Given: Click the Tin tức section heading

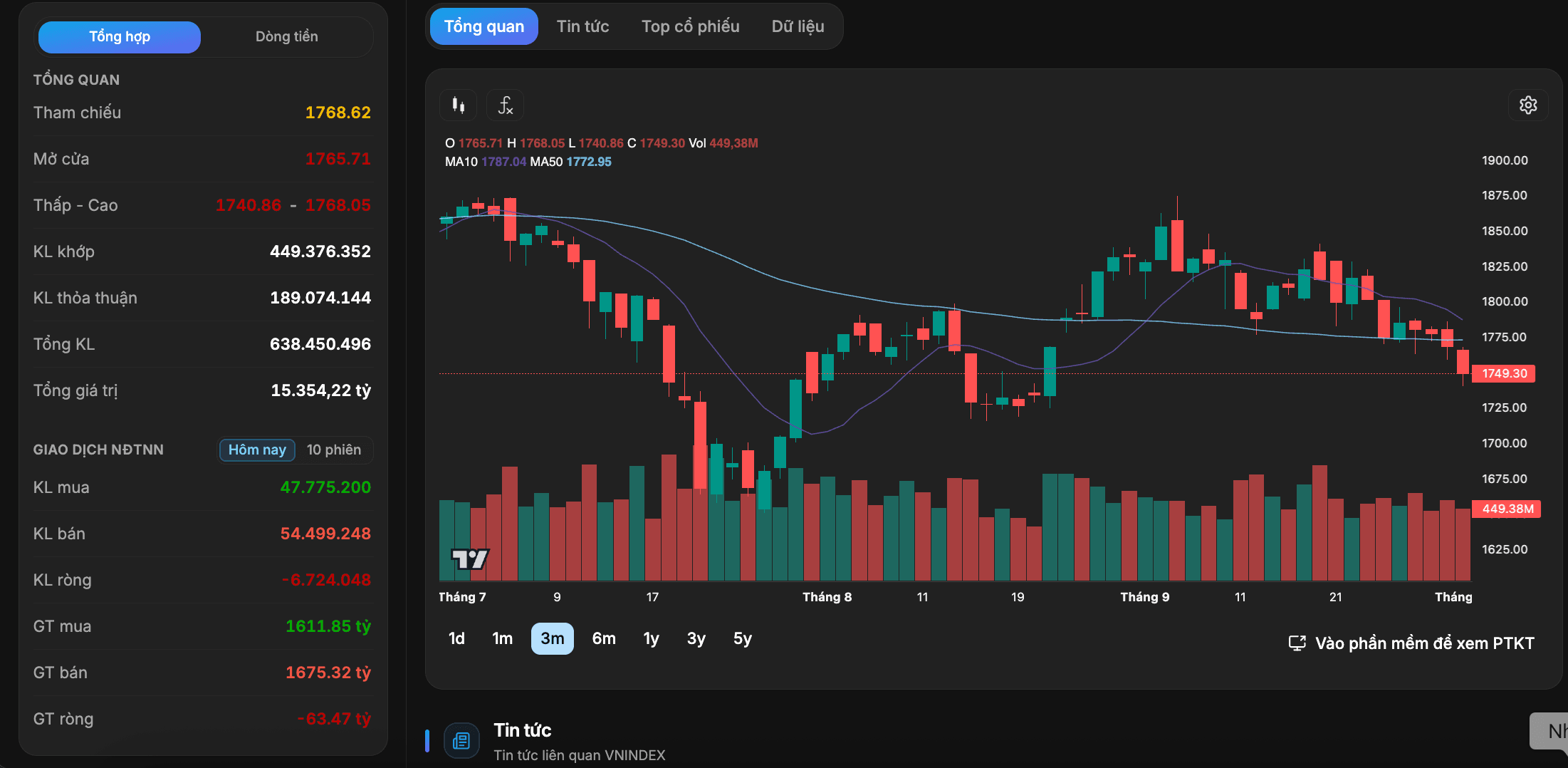Looking at the screenshot, I should click(x=523, y=730).
